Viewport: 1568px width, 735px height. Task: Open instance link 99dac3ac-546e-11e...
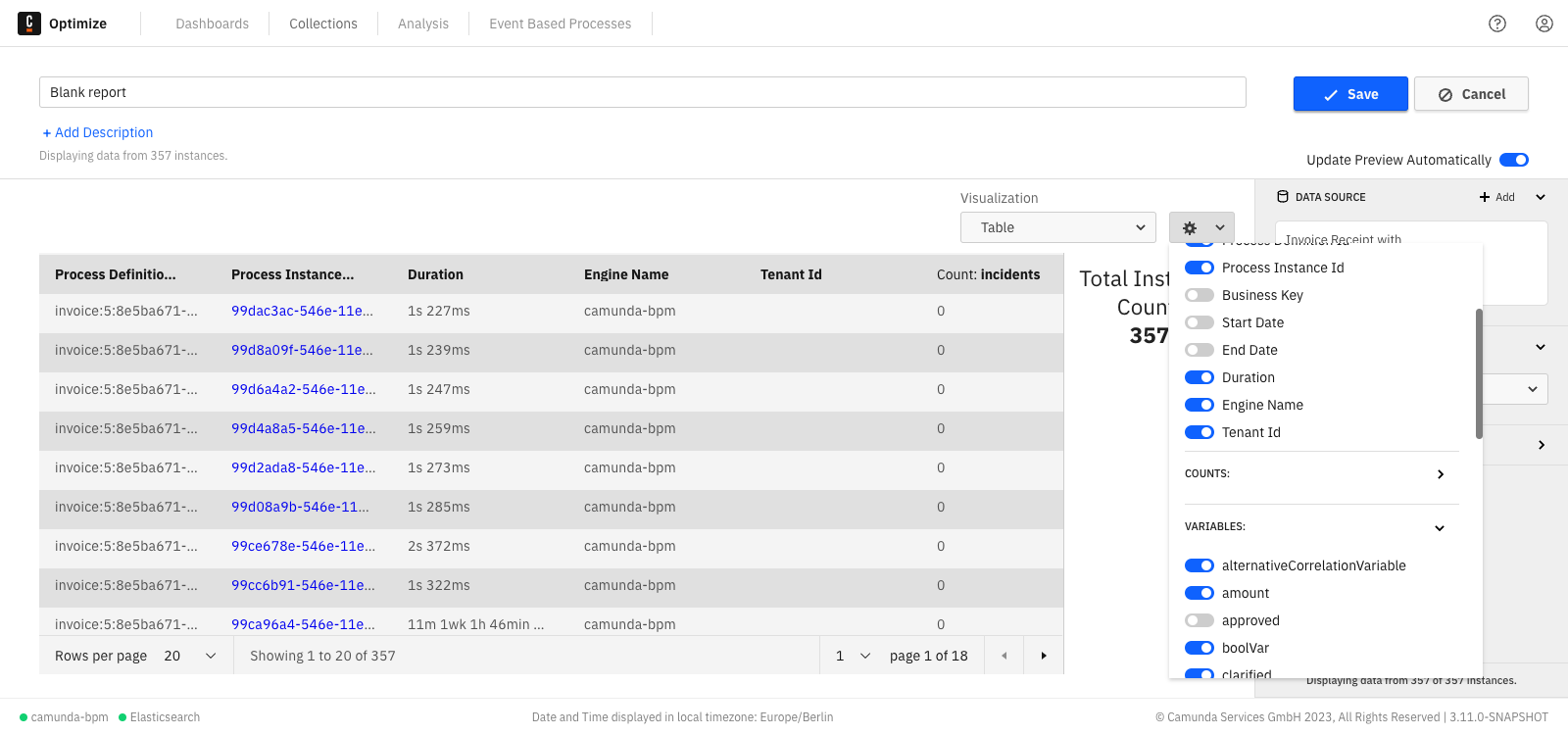click(x=302, y=311)
